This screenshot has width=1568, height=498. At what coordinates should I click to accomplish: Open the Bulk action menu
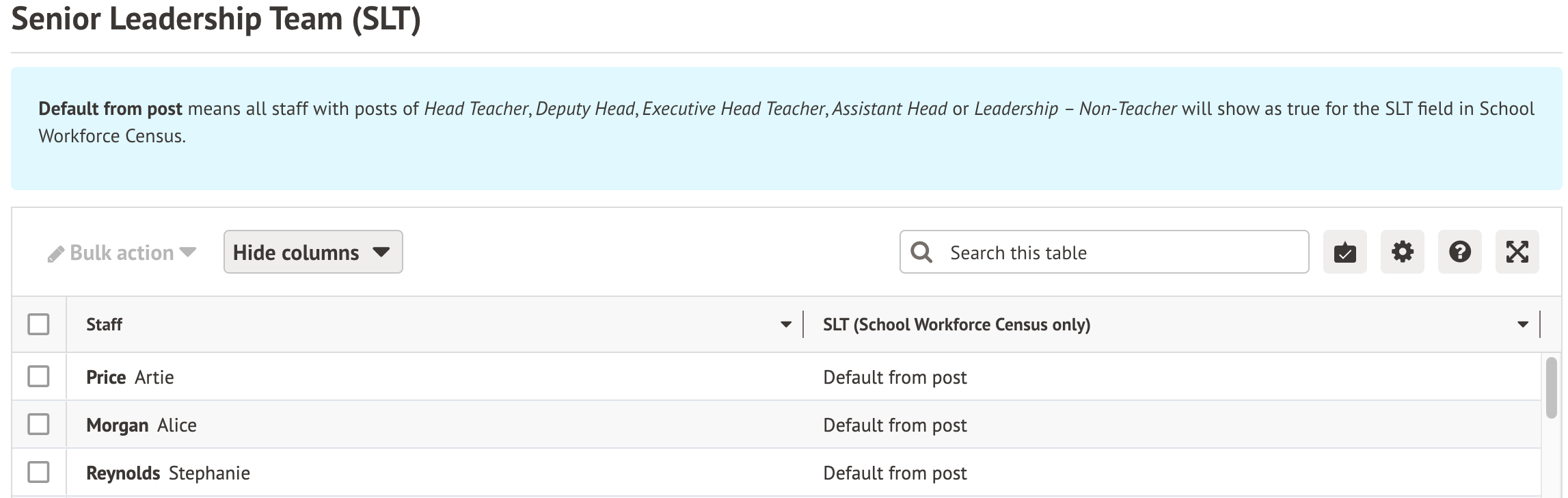(x=122, y=253)
